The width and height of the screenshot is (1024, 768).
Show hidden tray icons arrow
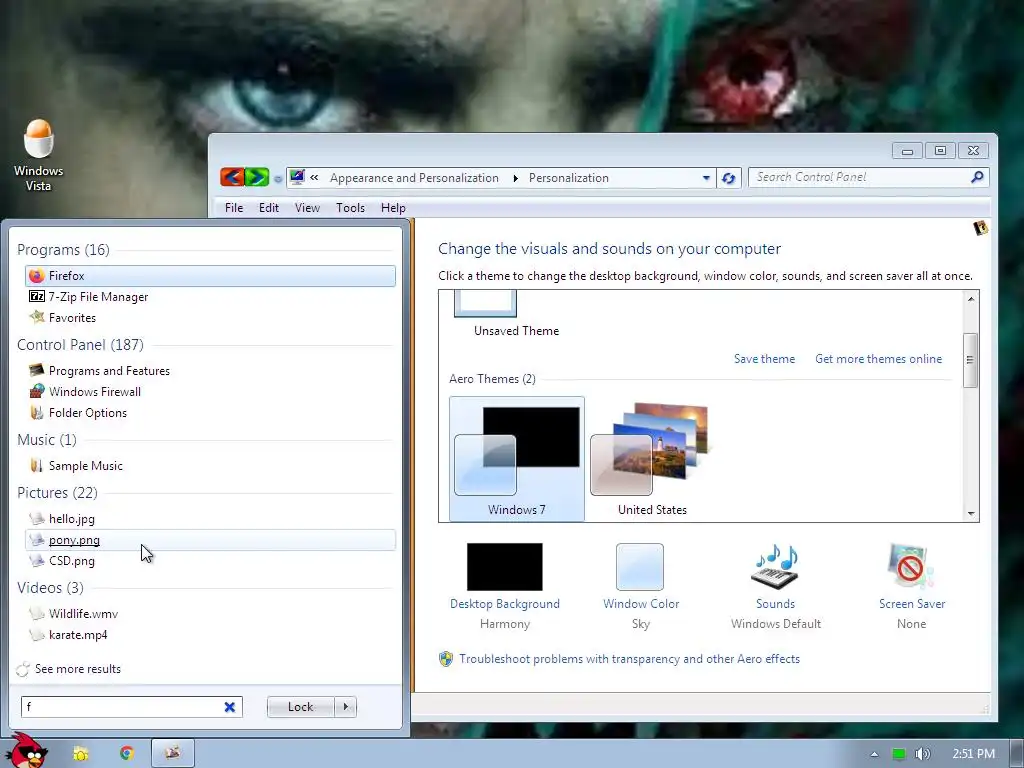pyautogui.click(x=874, y=754)
